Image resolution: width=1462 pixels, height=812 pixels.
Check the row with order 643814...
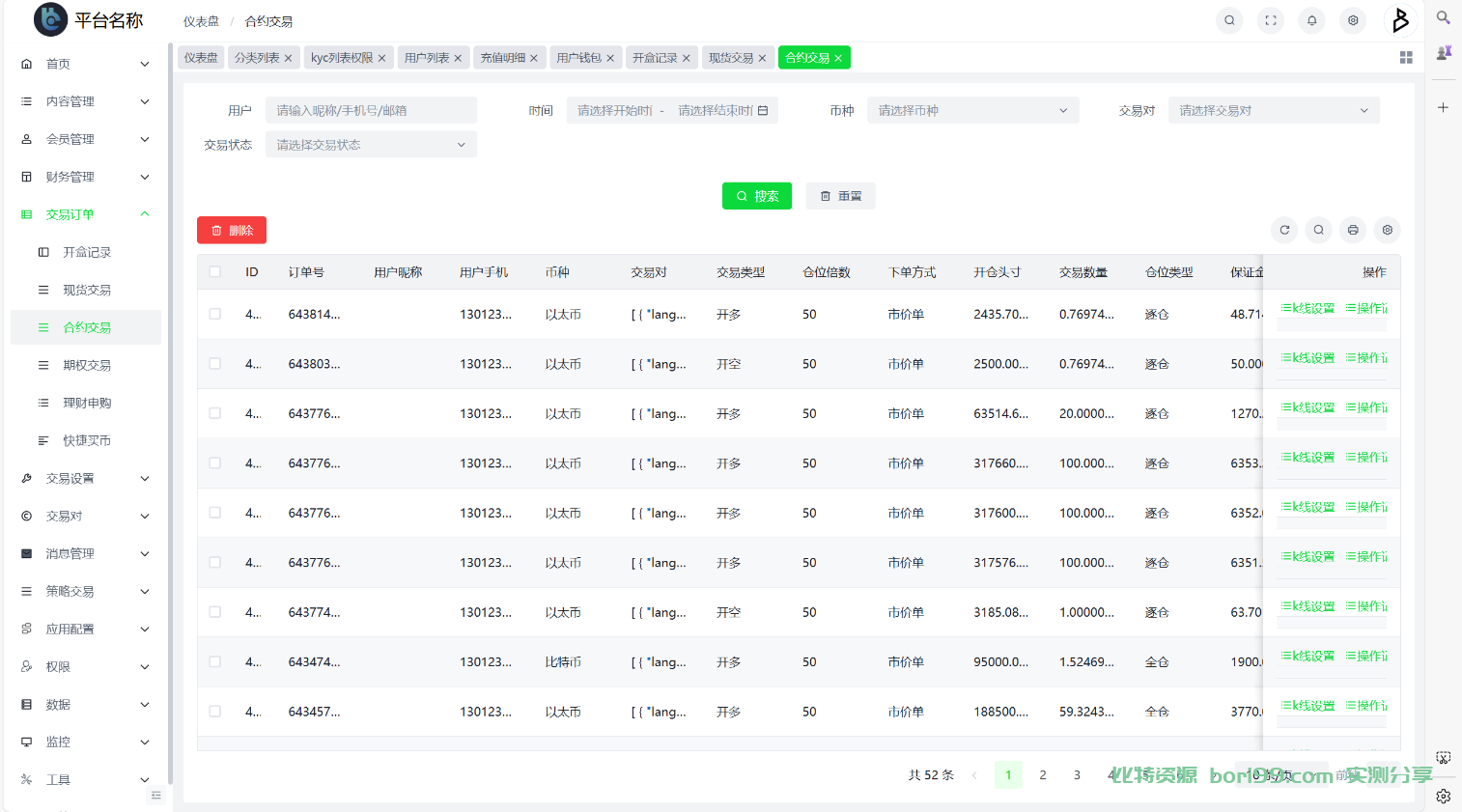214,314
